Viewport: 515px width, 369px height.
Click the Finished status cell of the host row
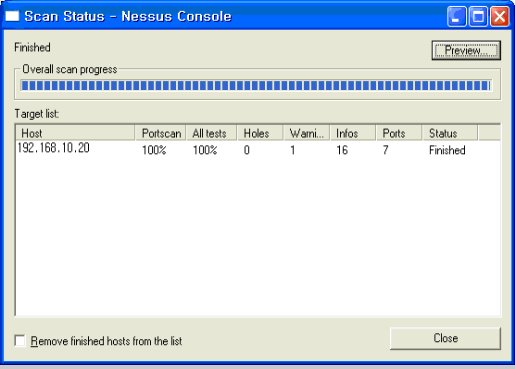447,150
